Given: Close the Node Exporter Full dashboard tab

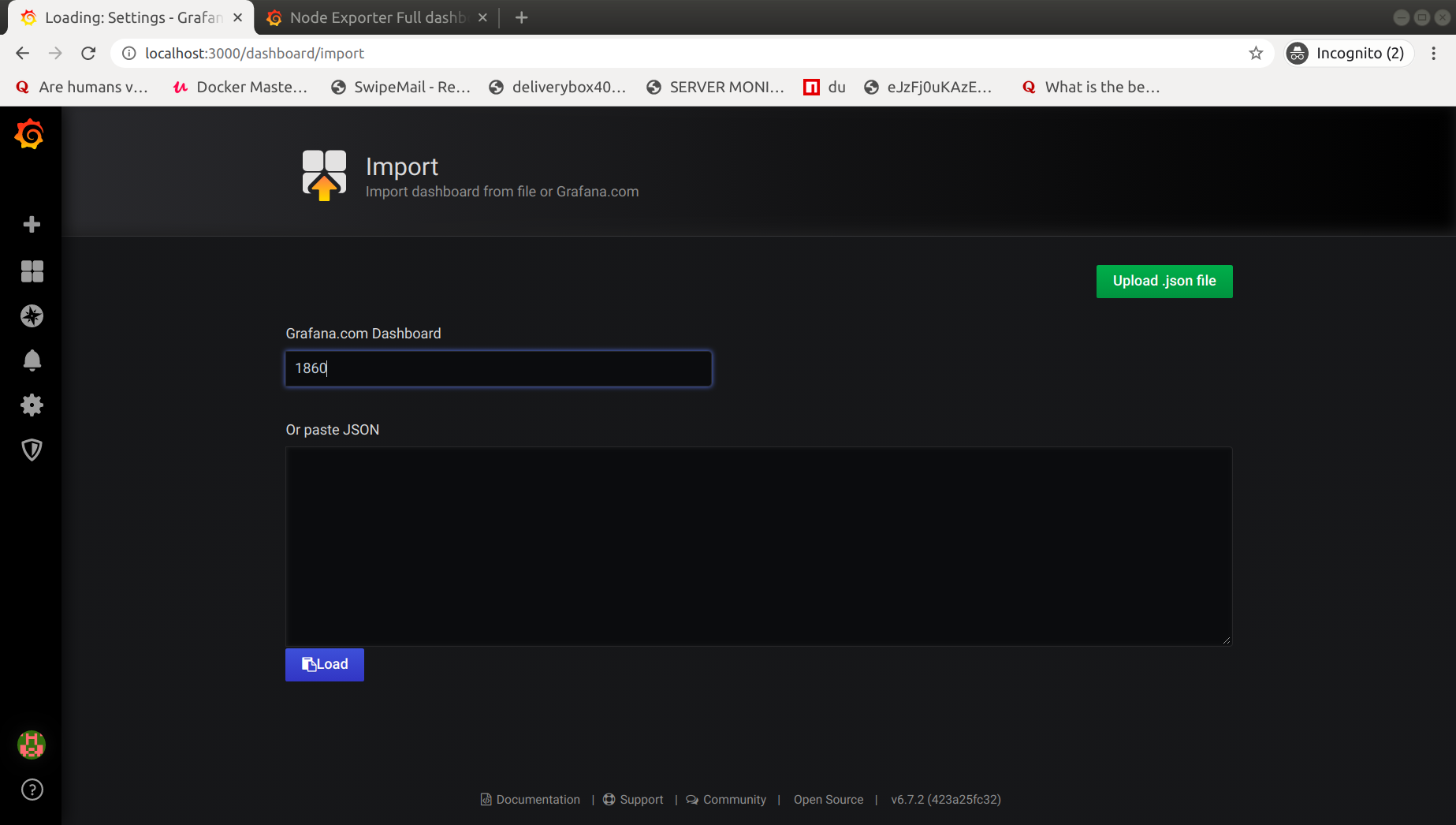Looking at the screenshot, I should point(482,17).
